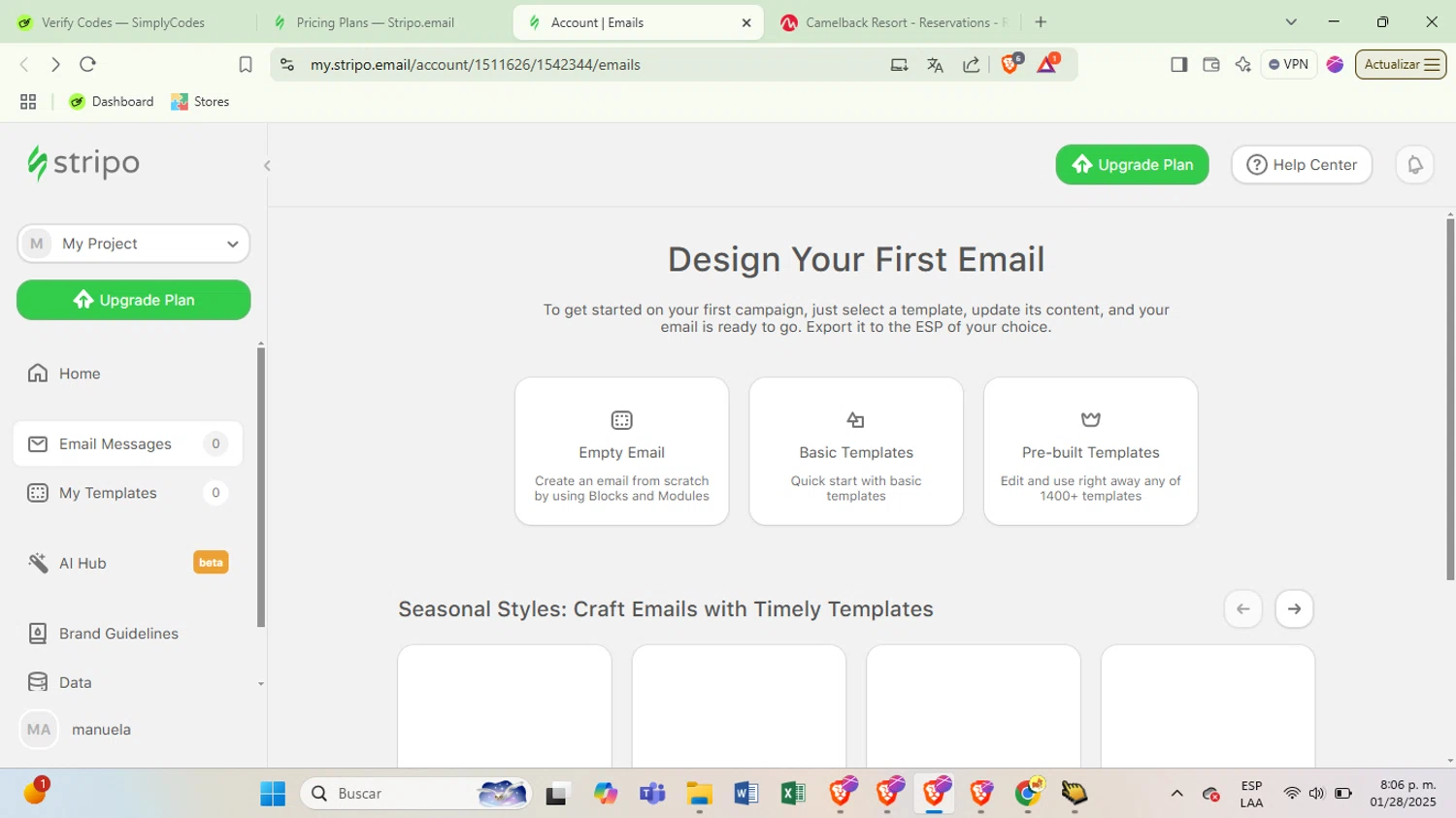Open My Templates in the sidebar

tap(127, 493)
